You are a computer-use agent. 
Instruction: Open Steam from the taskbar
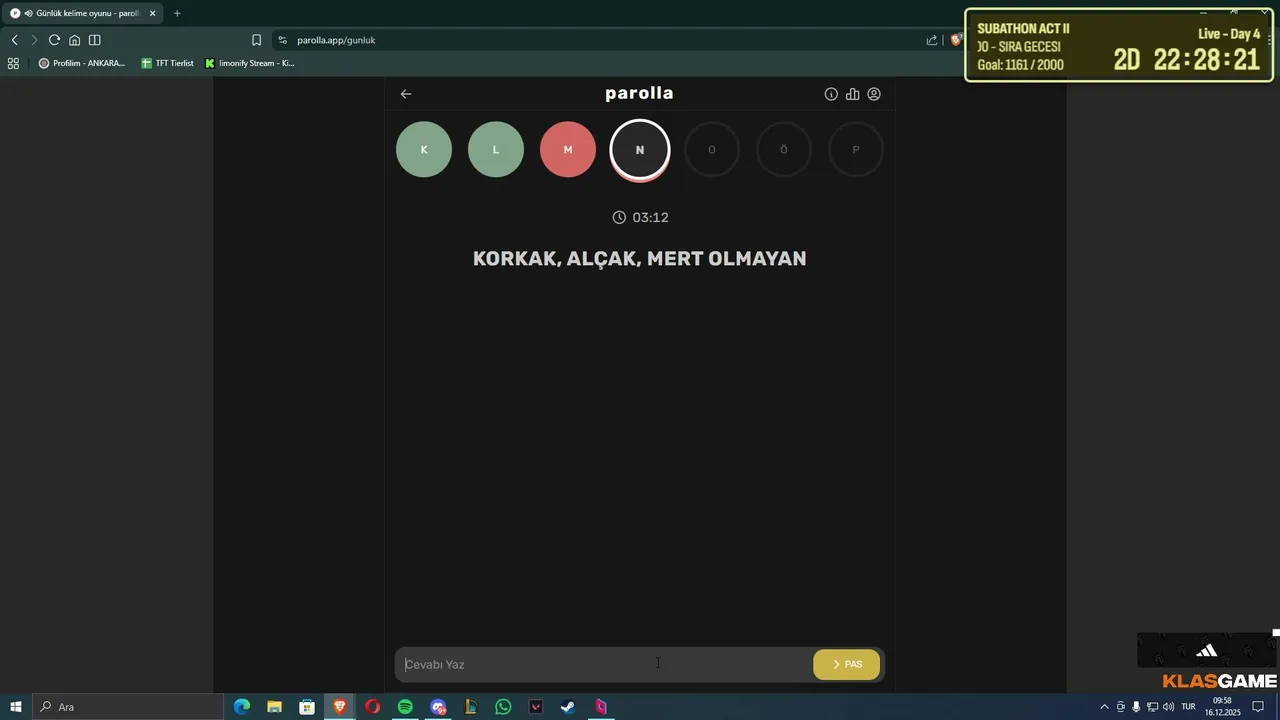coord(568,707)
